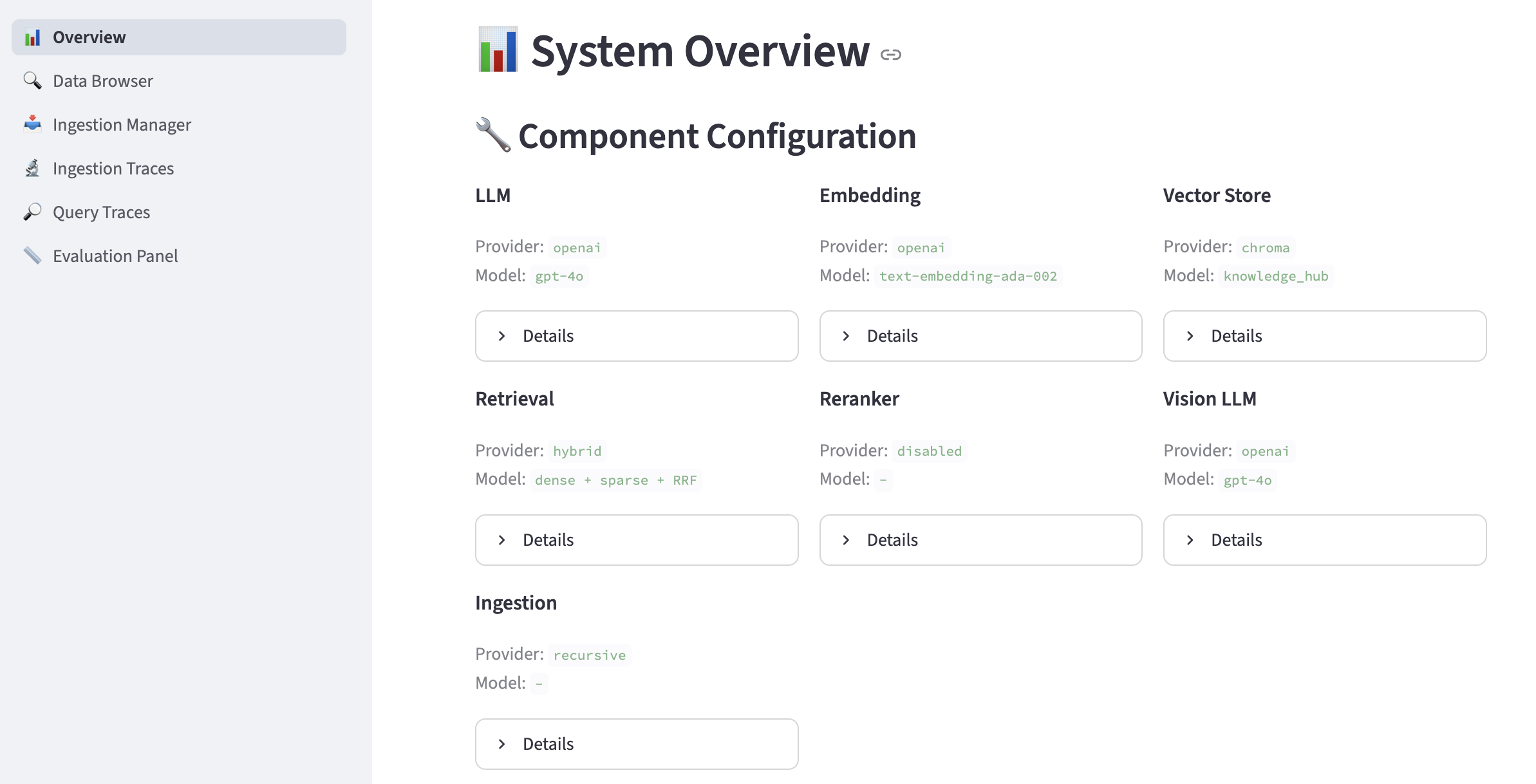Click the Query Traces magnifying glass icon
Viewport: 1536px width, 784px height.
point(32,212)
